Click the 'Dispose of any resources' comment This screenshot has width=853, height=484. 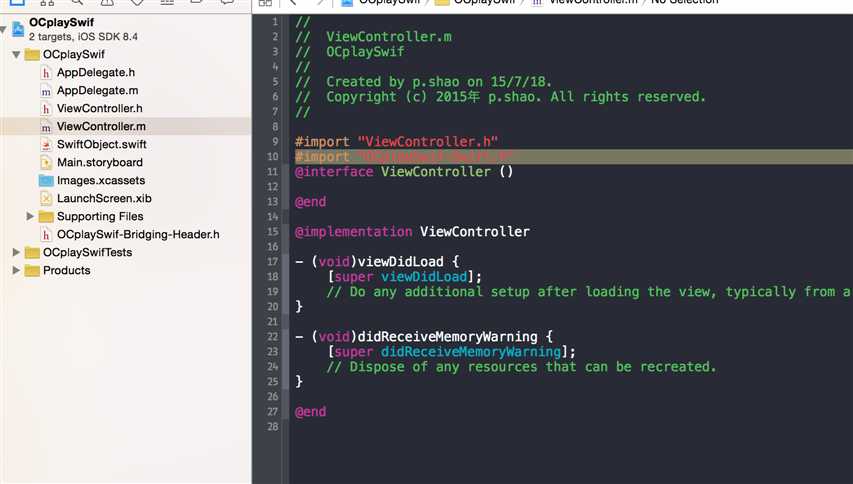521,367
